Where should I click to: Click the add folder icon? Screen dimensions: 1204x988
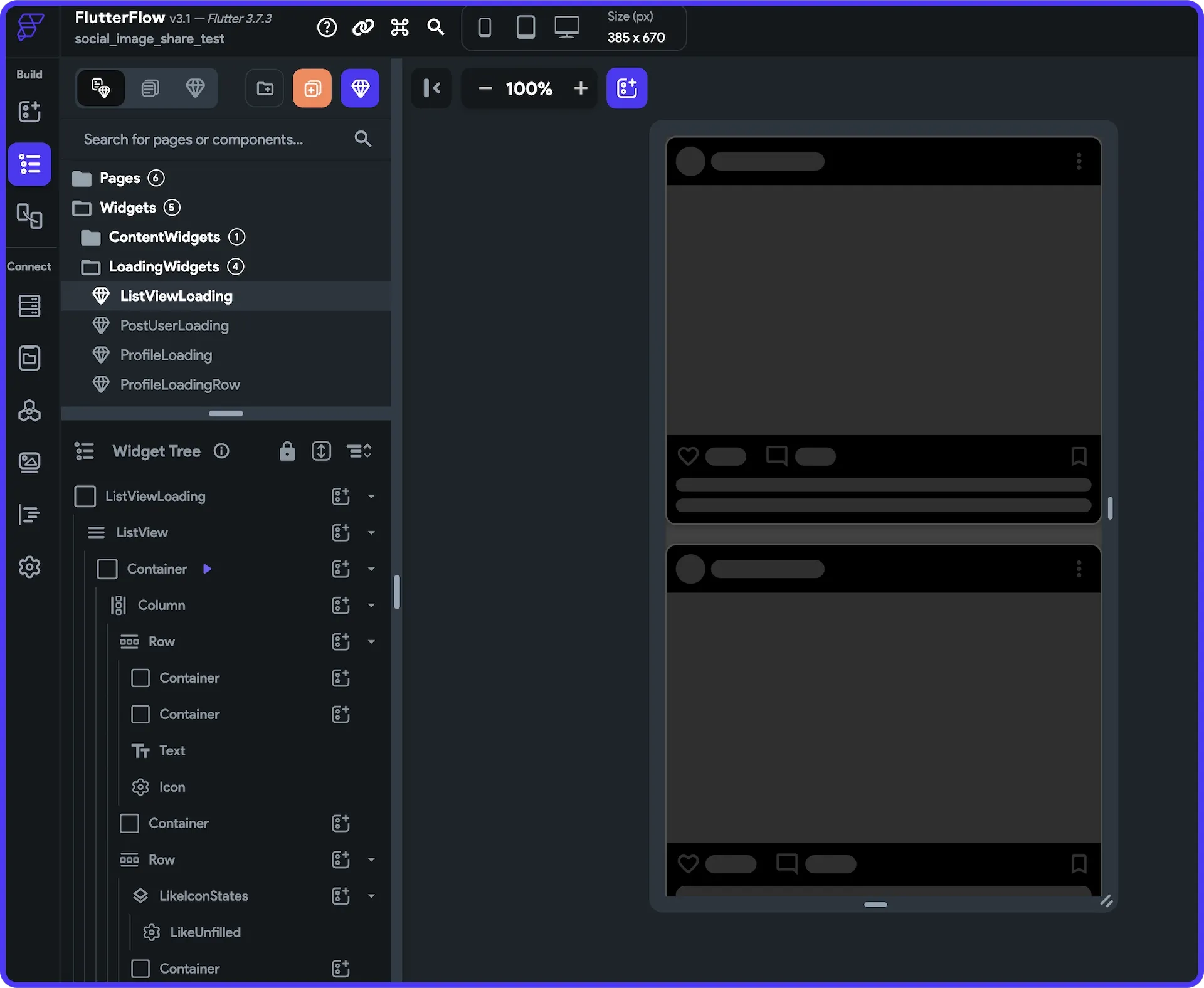click(x=265, y=88)
